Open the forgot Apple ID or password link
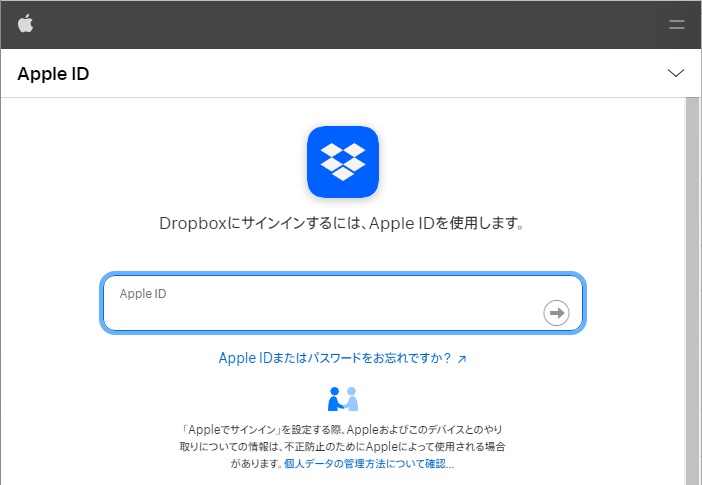The image size is (702, 485). [x=342, y=358]
